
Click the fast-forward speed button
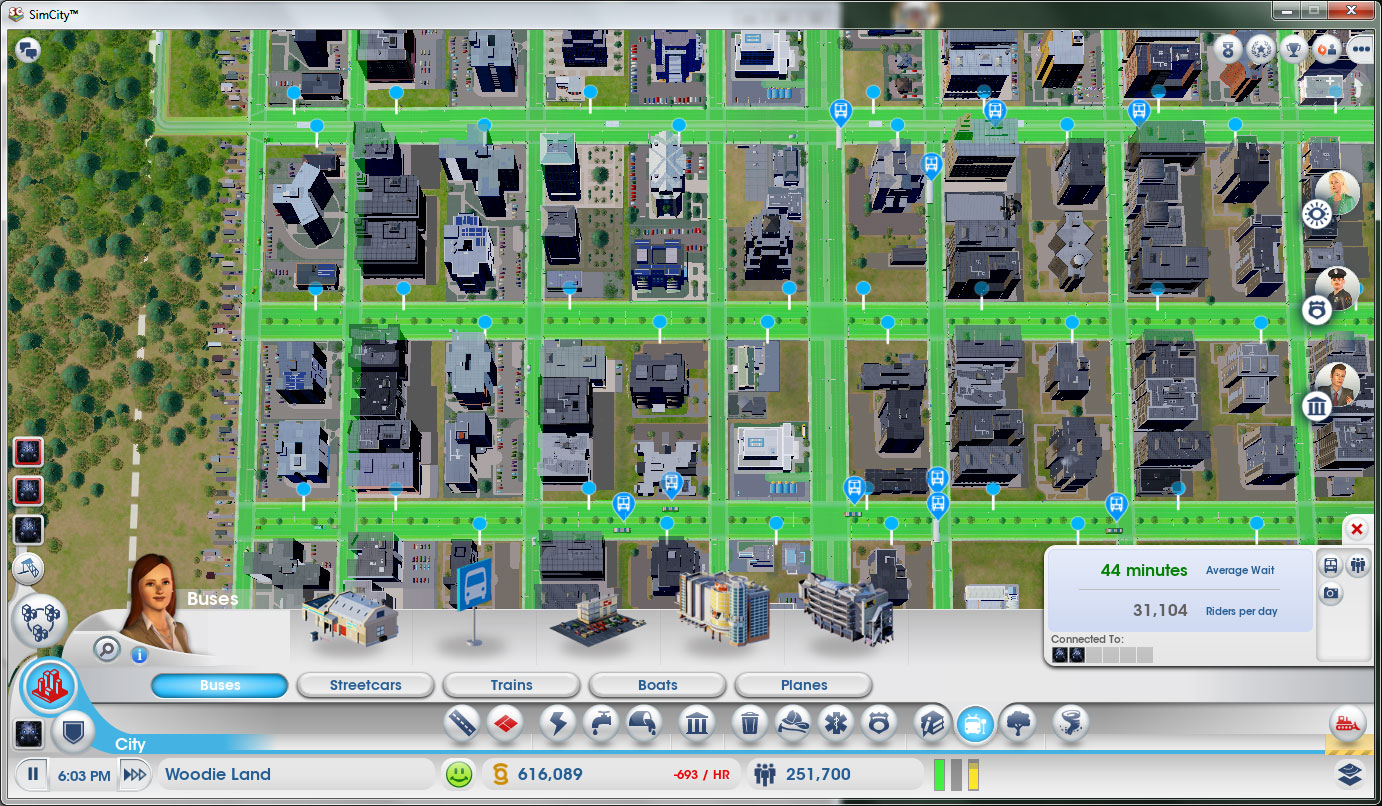[x=134, y=774]
